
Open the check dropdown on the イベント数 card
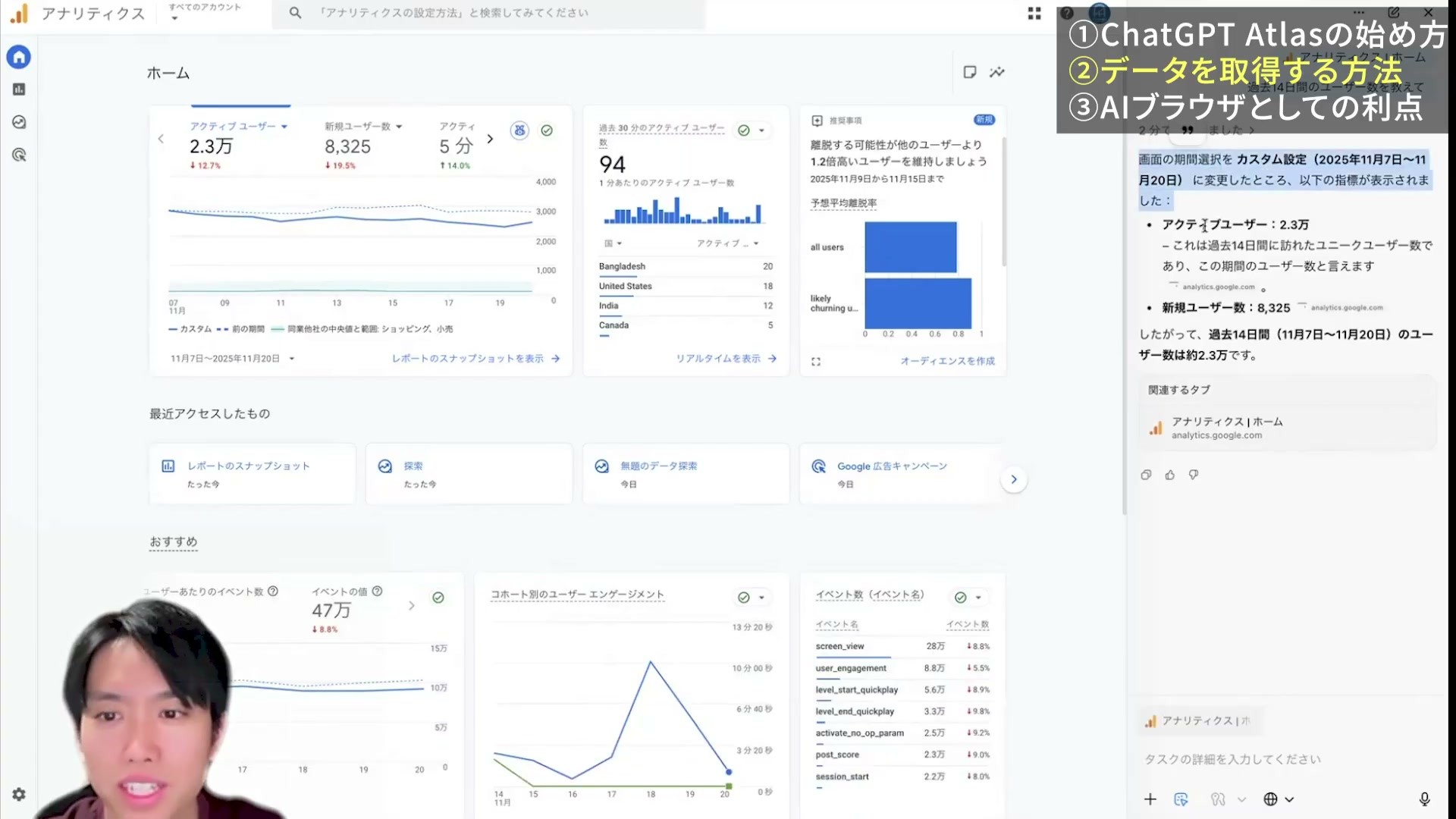click(x=968, y=598)
